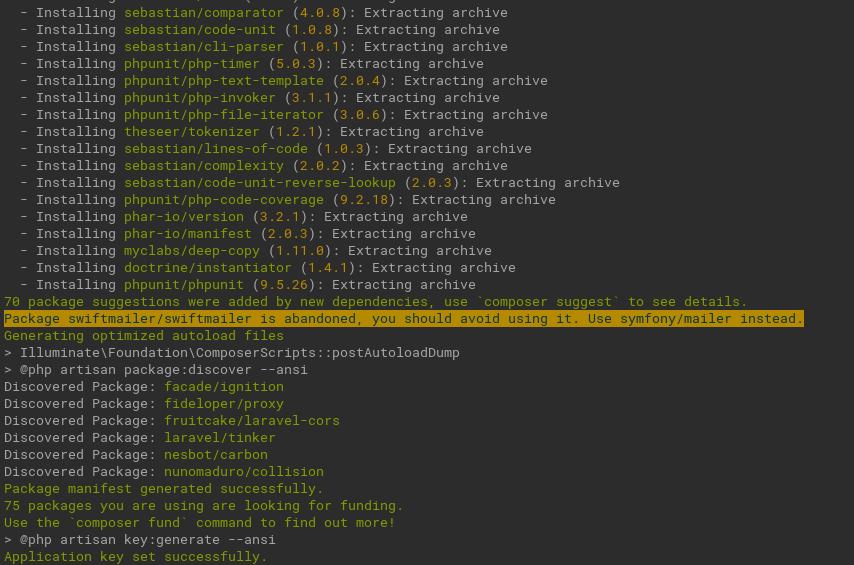Click the highlighted swiftmailer abandoned warning line
The width and height of the screenshot is (854, 565).
pos(404,319)
